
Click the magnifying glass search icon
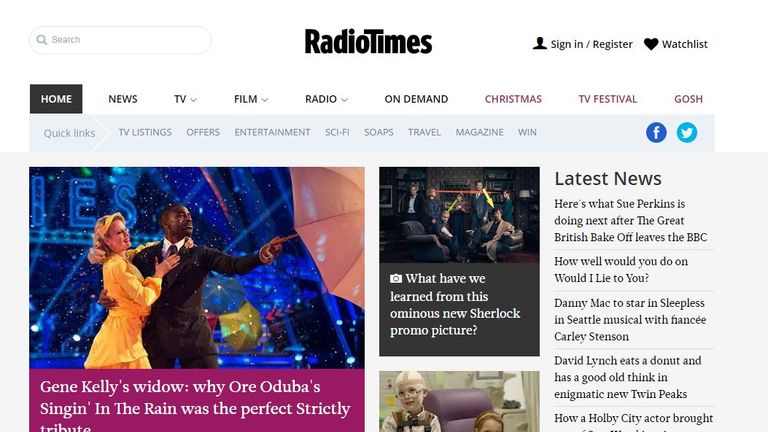(x=42, y=40)
